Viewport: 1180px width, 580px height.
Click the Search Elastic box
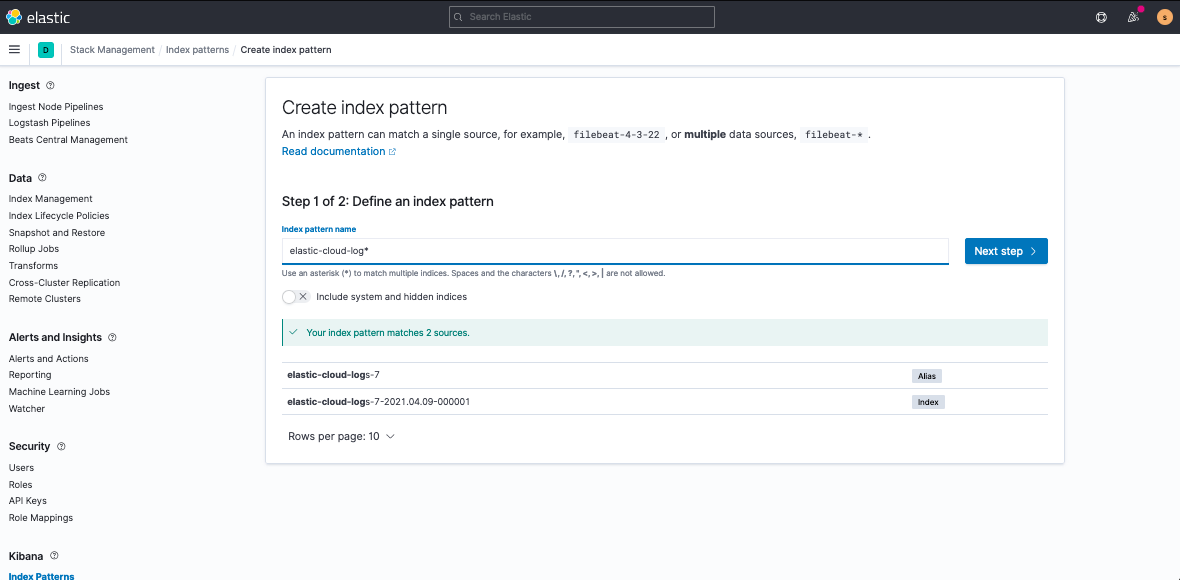(x=582, y=17)
